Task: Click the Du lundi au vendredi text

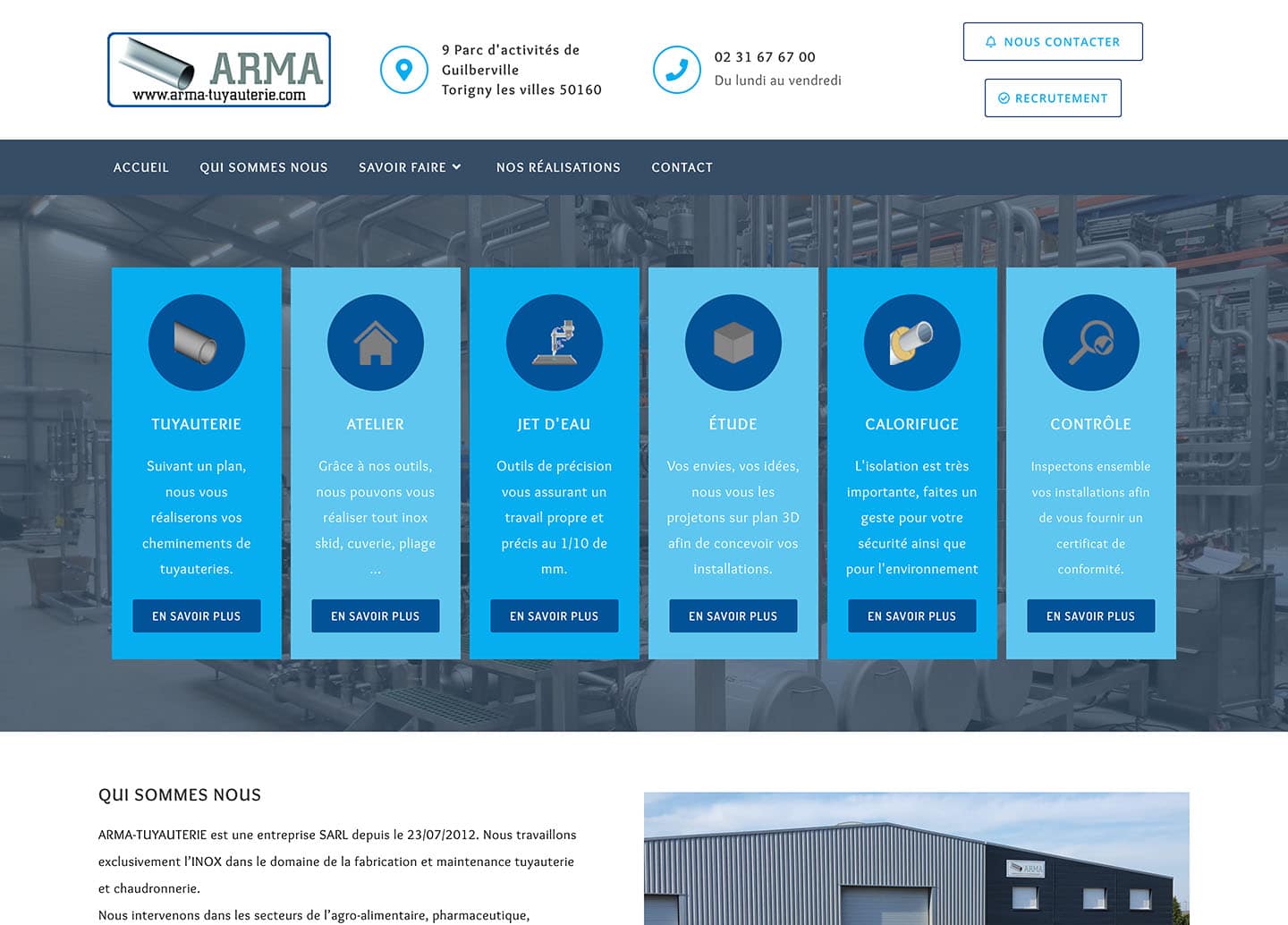Action: click(x=778, y=81)
